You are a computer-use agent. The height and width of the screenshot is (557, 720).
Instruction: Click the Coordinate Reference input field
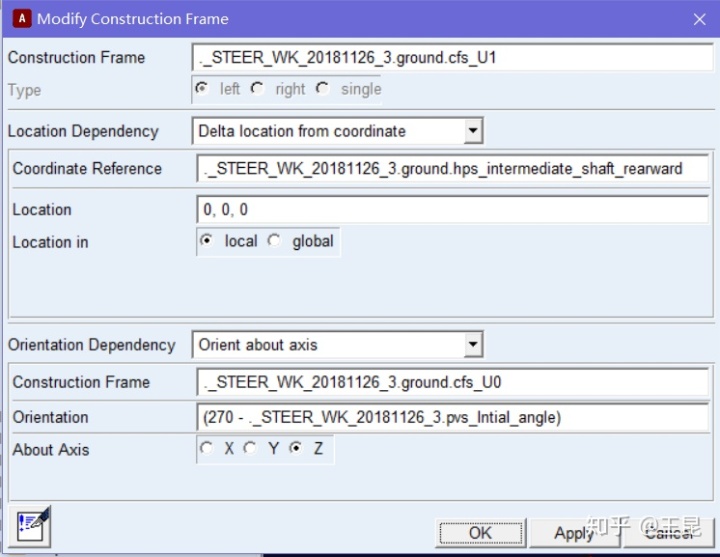[x=452, y=169]
